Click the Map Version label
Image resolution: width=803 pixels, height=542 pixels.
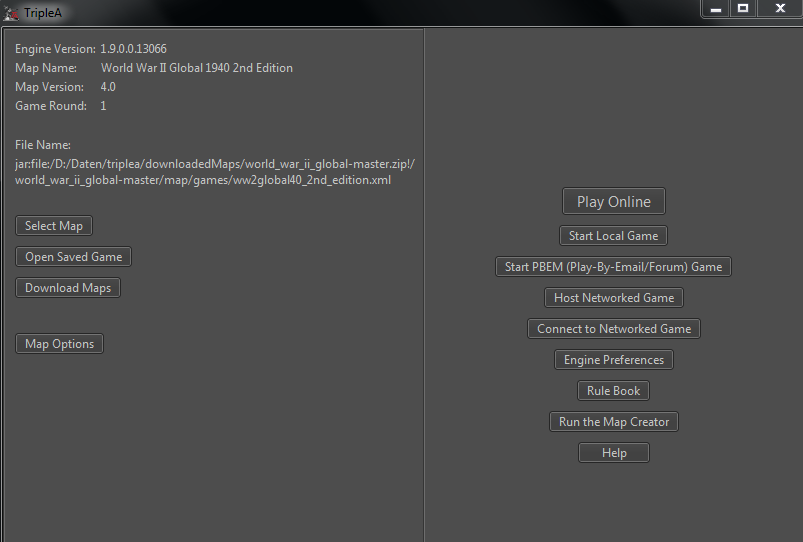coord(50,87)
